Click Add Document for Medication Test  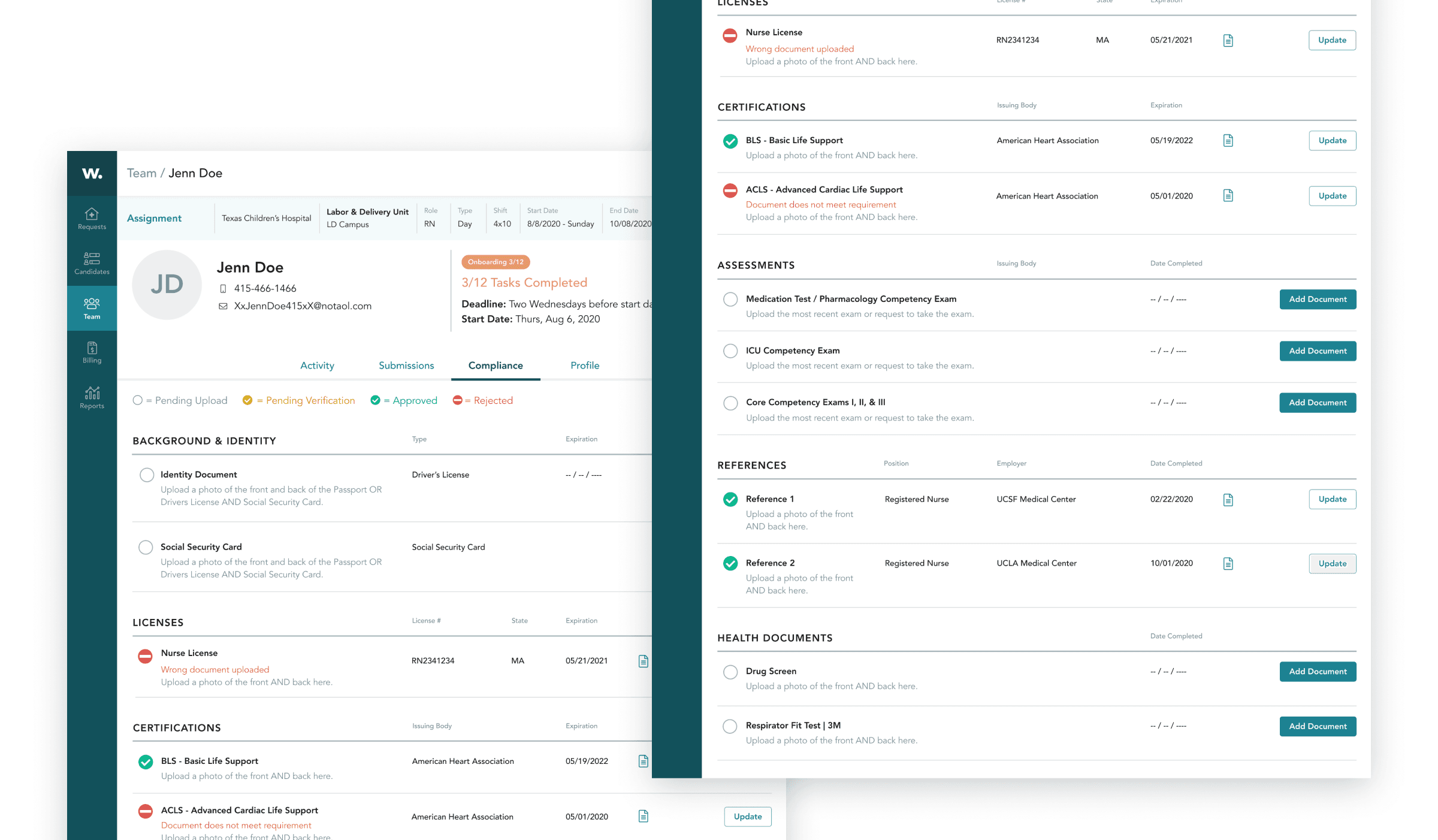click(1317, 299)
